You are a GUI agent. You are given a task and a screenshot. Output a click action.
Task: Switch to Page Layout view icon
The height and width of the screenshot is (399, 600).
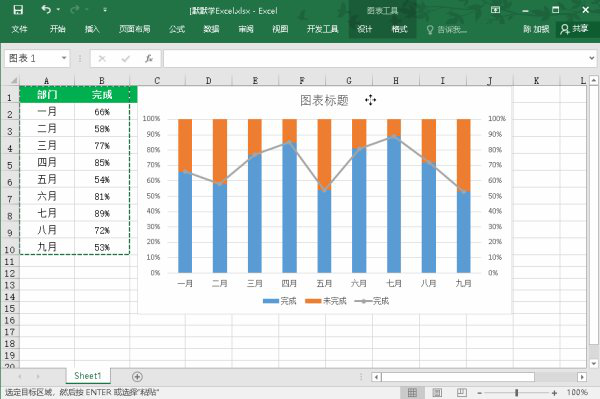pyautogui.click(x=437, y=392)
